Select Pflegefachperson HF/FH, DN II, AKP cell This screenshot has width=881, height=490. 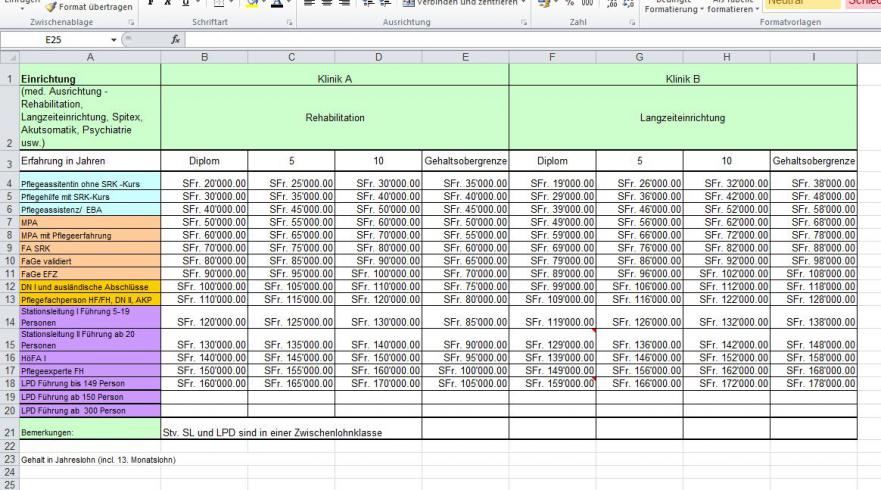[x=90, y=300]
